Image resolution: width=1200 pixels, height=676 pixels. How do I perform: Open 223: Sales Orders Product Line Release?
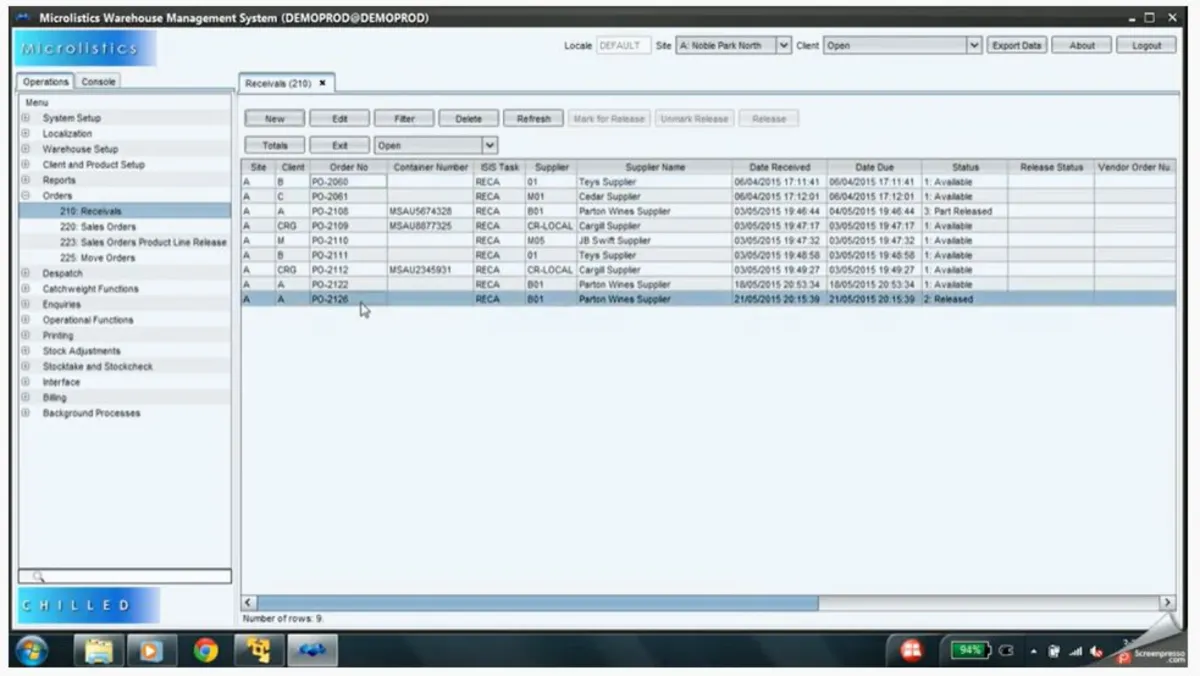tap(143, 242)
